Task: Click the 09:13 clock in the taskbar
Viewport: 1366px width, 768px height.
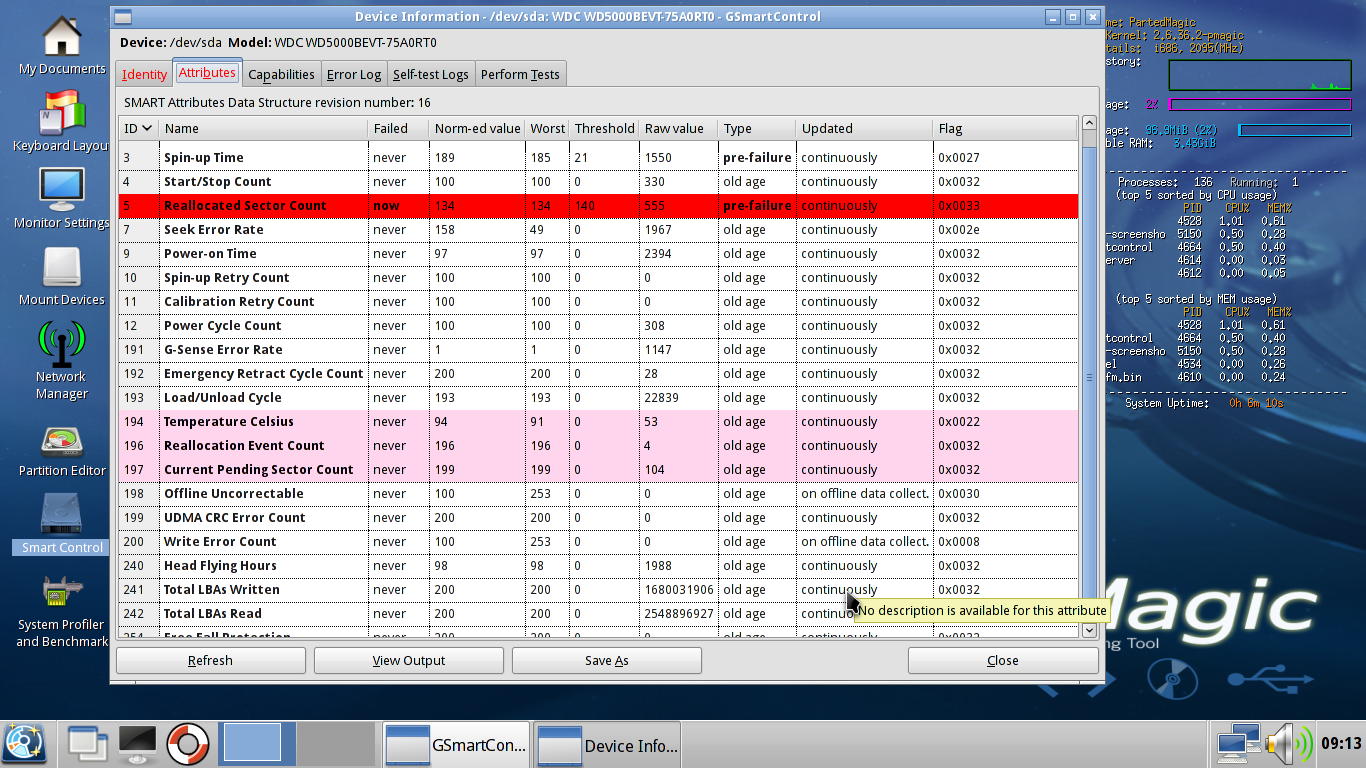Action: click(1341, 744)
